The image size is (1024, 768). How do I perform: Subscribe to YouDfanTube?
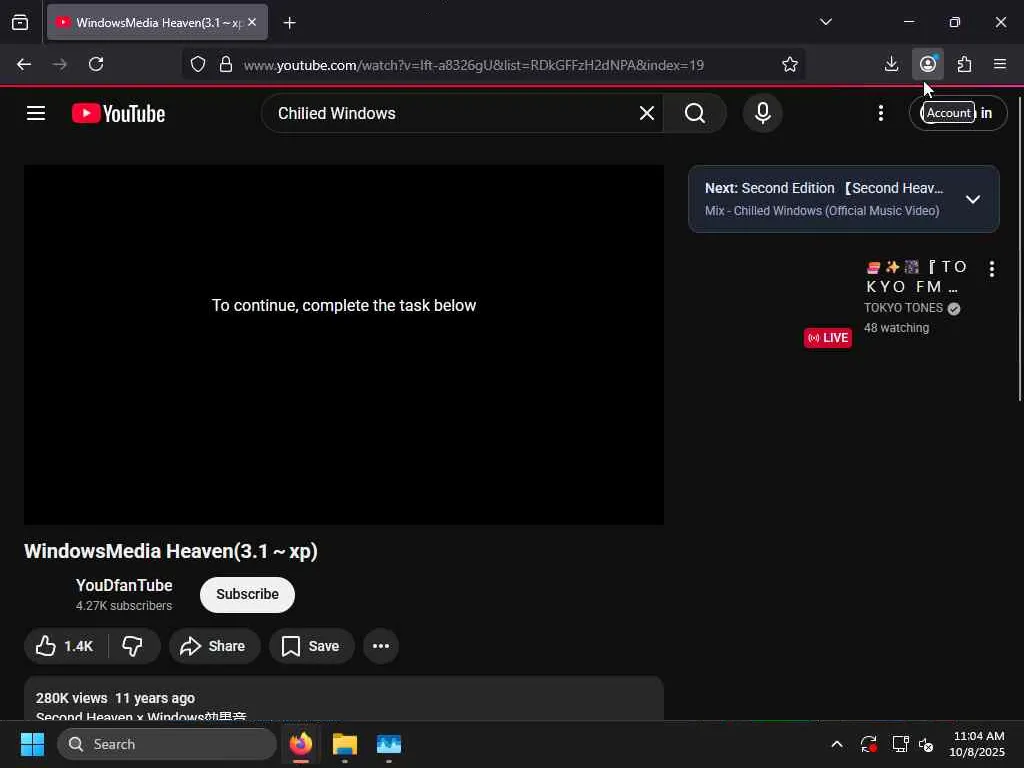(x=247, y=594)
